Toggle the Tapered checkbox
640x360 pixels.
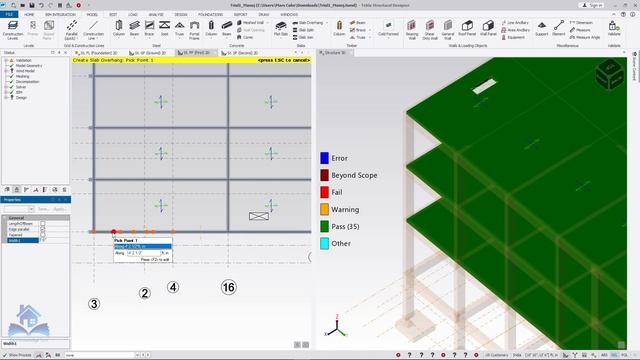point(43,235)
